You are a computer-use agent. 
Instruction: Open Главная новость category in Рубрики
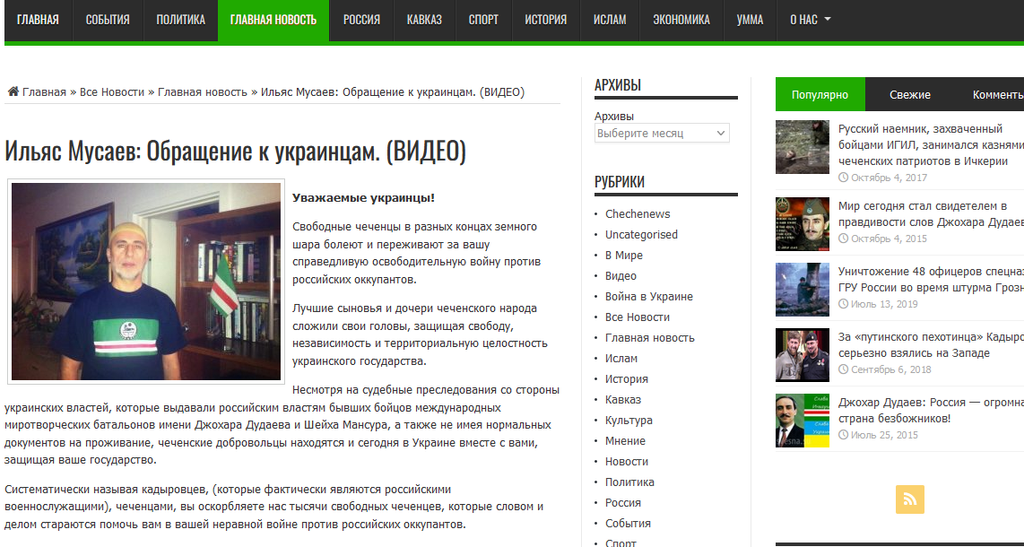(x=650, y=338)
